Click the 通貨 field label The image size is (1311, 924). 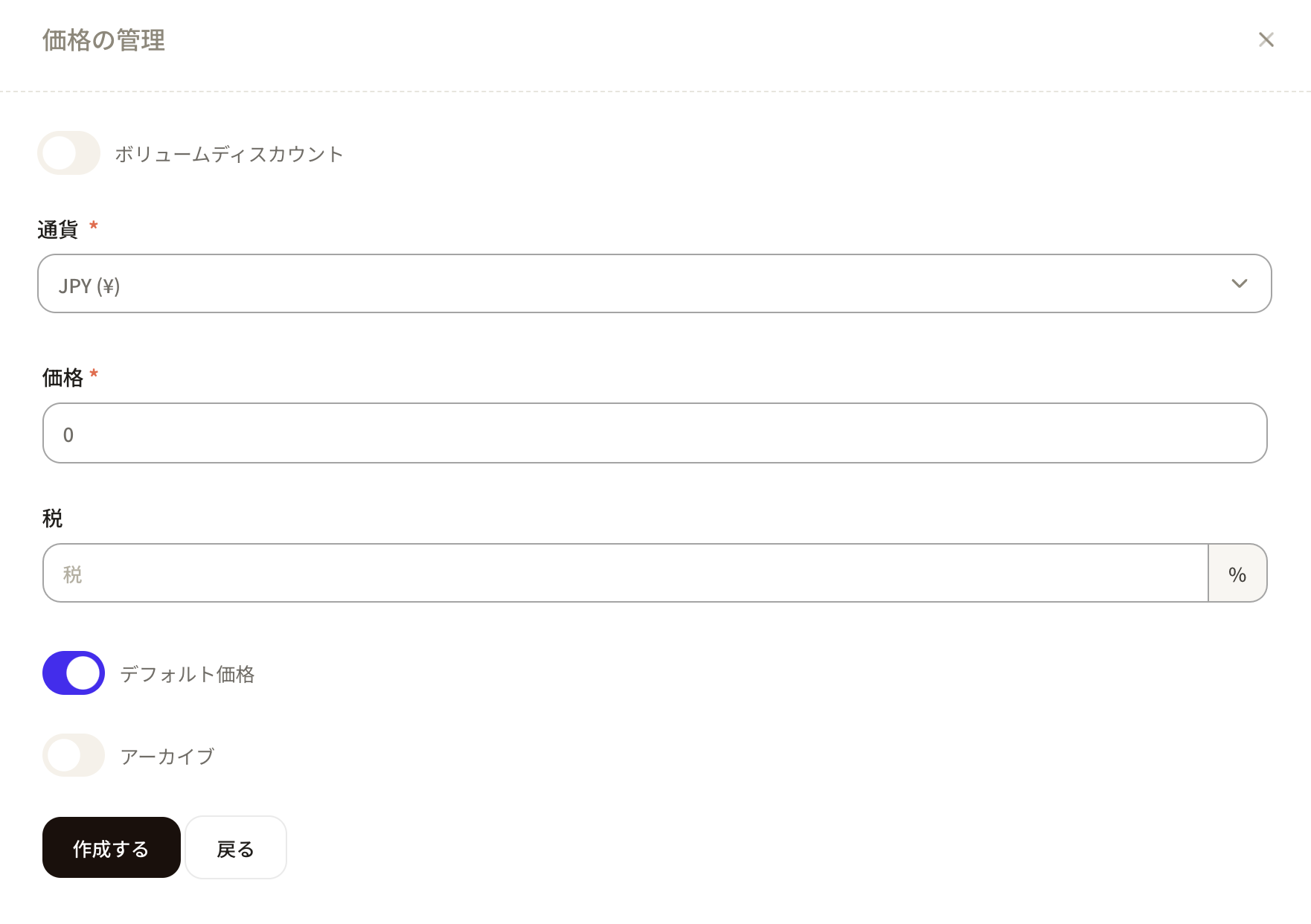point(58,230)
